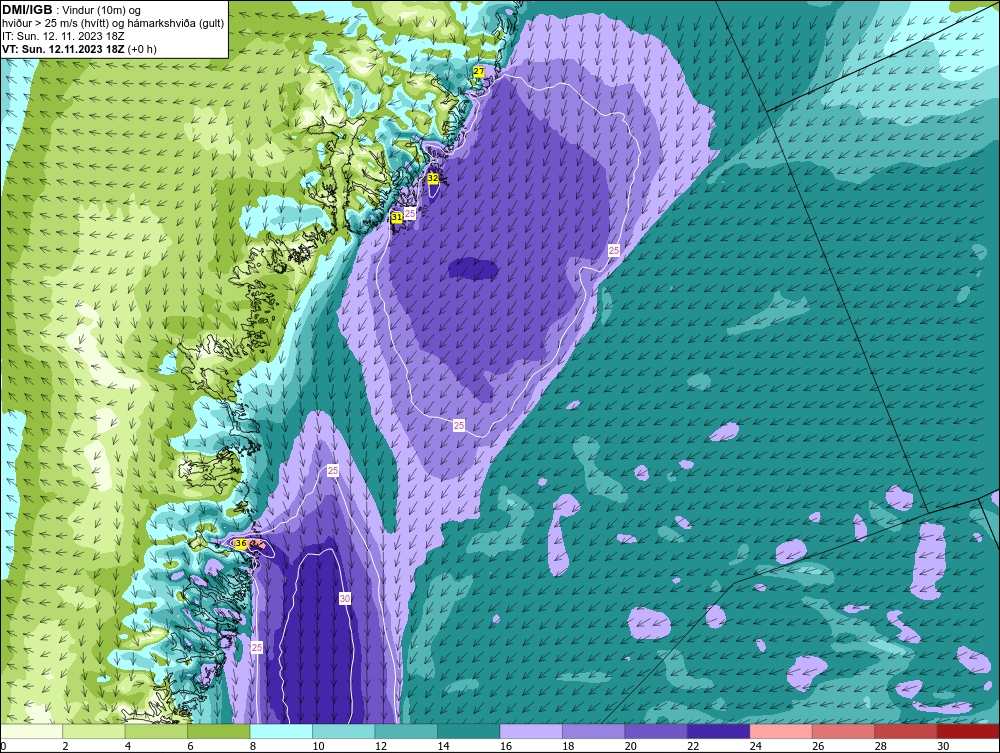Click the legend scale value 30 below the colorbar
This screenshot has width=1000, height=753.
pos(943,746)
